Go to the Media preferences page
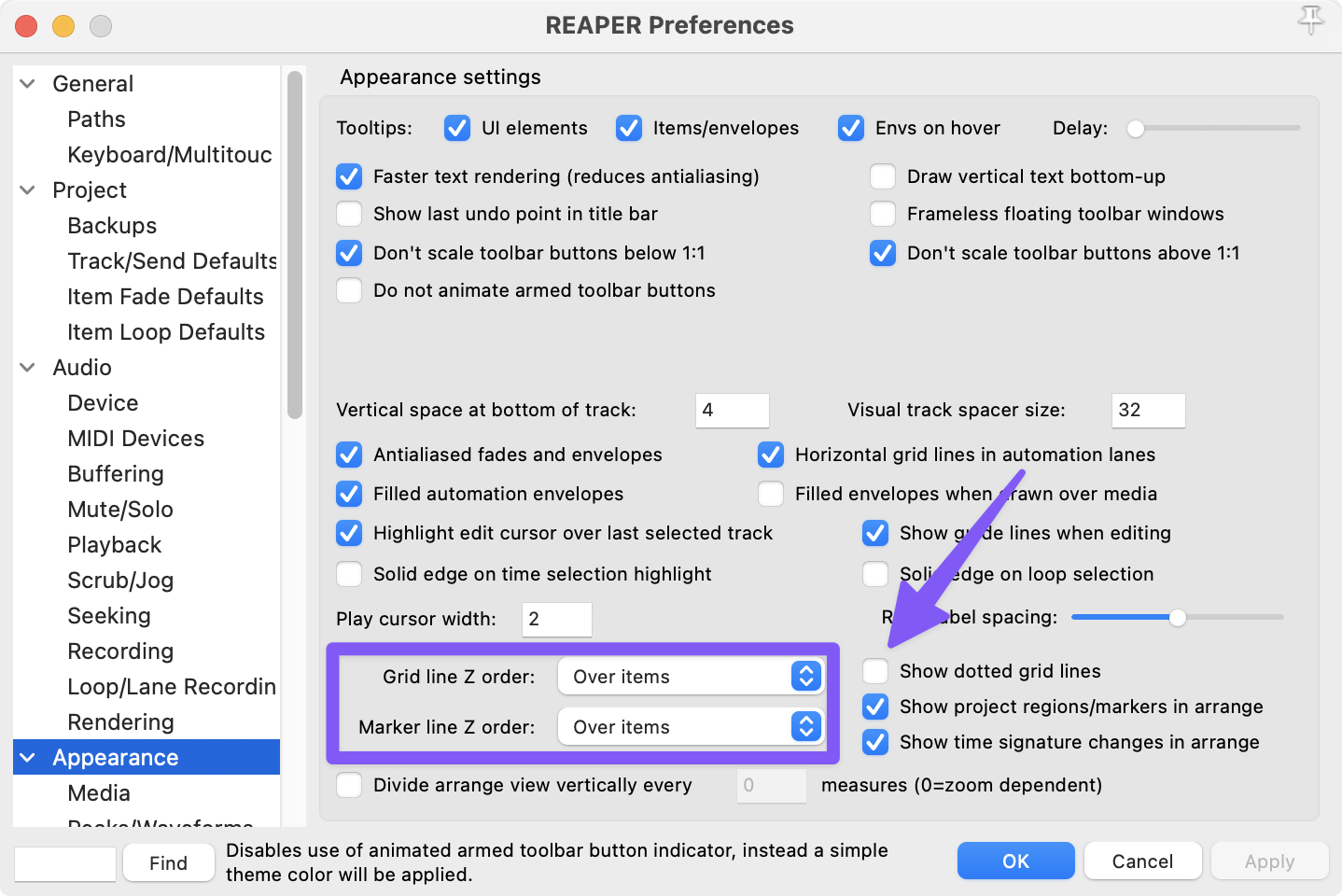This screenshot has height=896, width=1342. click(99, 793)
